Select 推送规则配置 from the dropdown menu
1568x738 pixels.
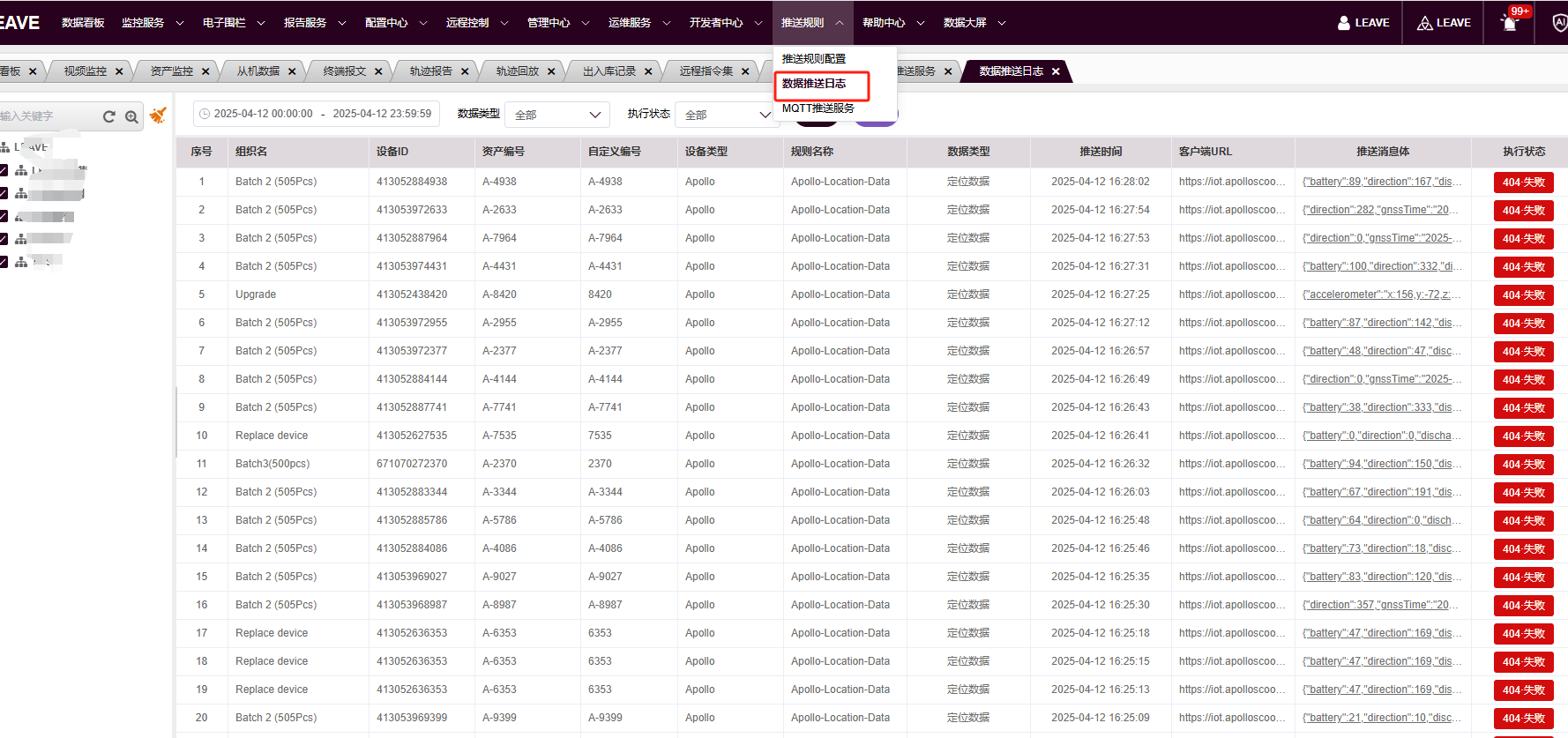coord(813,59)
